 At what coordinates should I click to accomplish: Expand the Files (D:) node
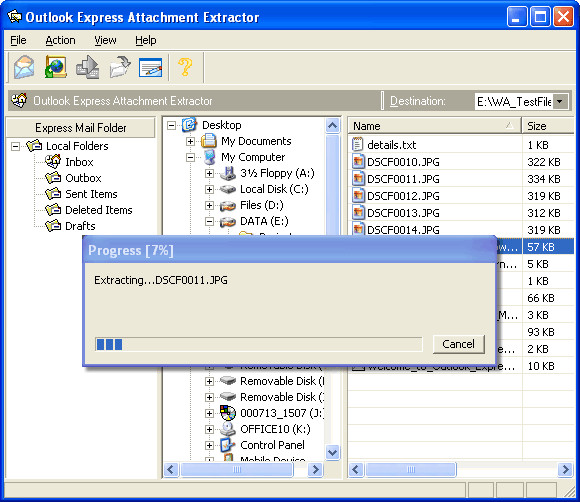pyautogui.click(x=209, y=205)
